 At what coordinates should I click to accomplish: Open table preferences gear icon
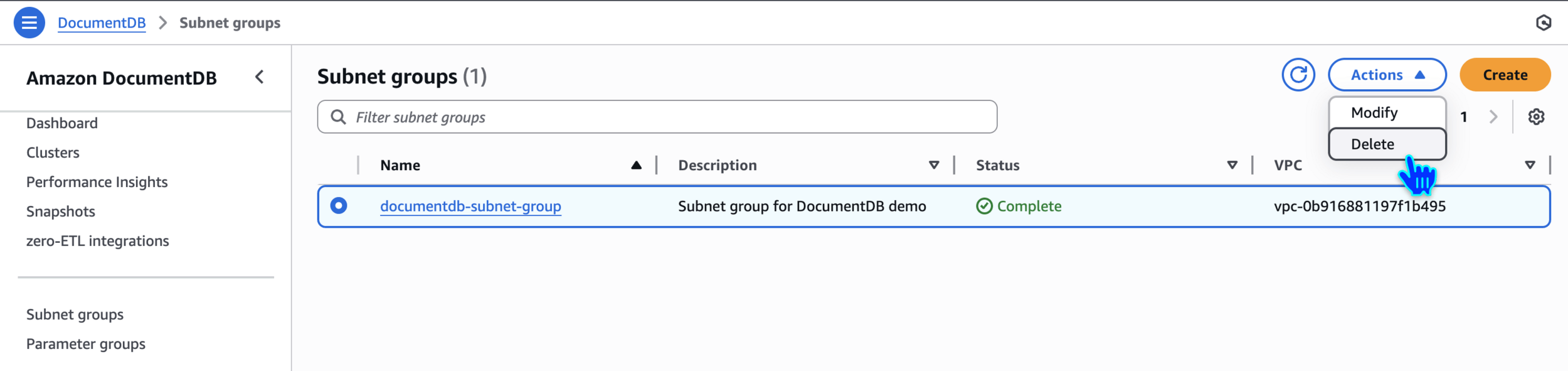[1536, 117]
